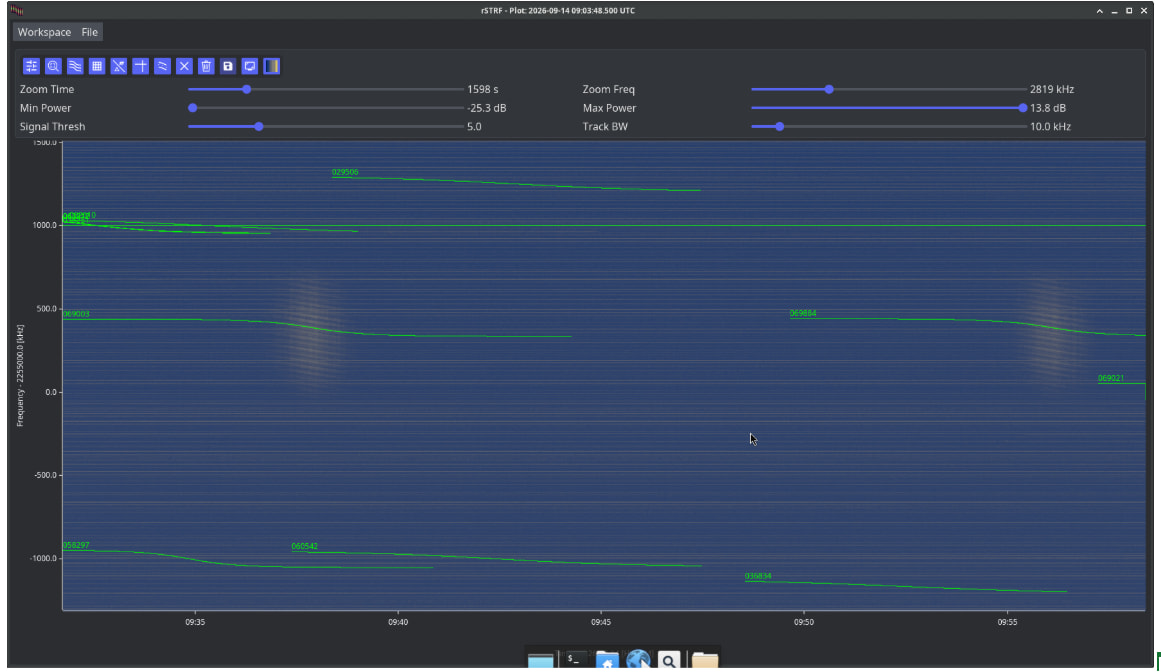This screenshot has height=672, width=1161.
Task: Open the Workspace menu
Action: point(44,32)
